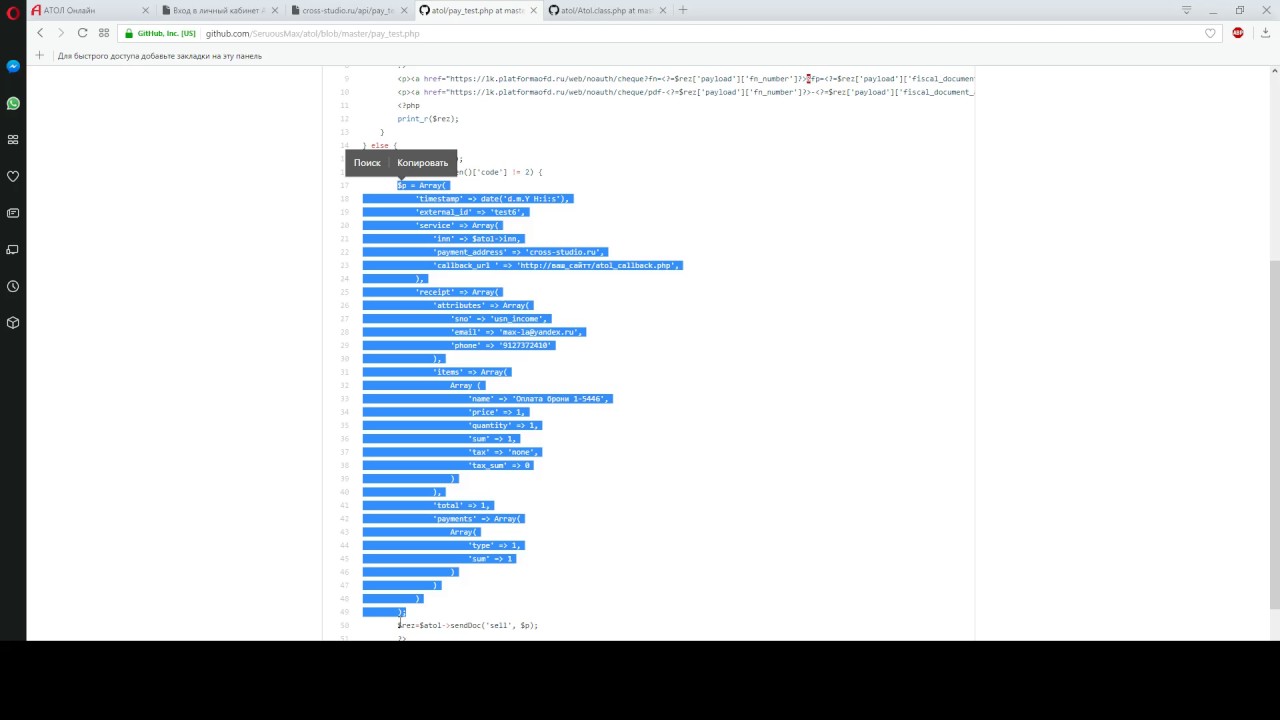Image resolution: width=1280 pixels, height=720 pixels.
Task: Open tabs panel in sidebar
Action: coord(13,249)
